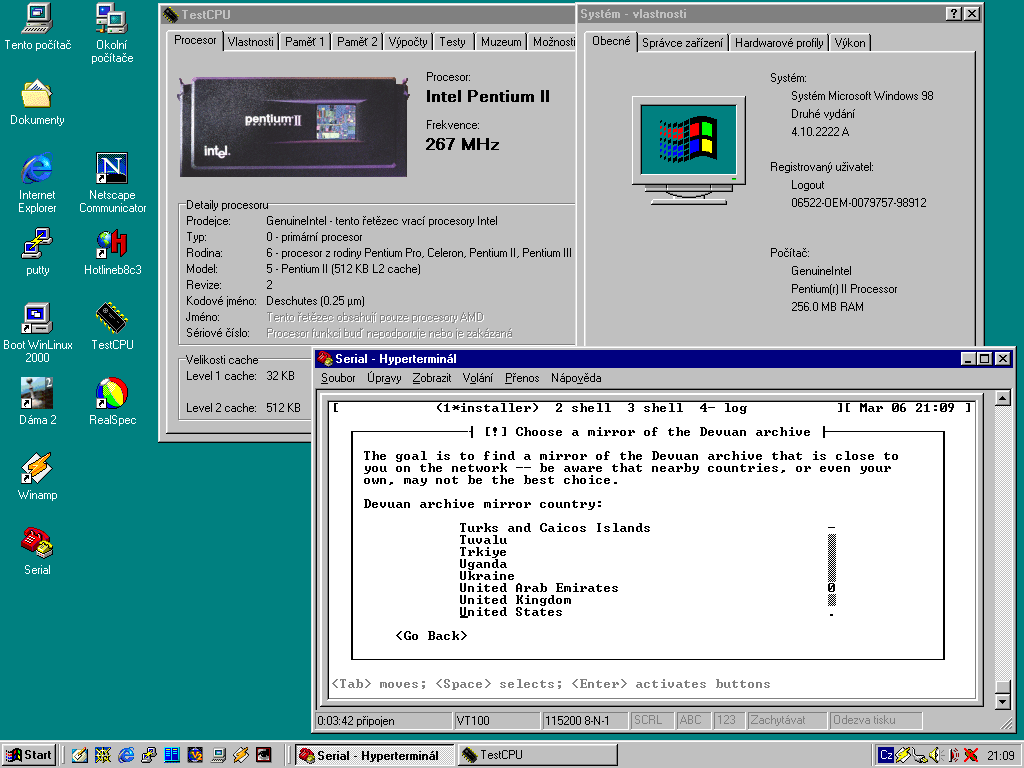The height and width of the screenshot is (768, 1024).
Task: Open the Hotlineb8c3 shortcut icon
Action: point(111,244)
